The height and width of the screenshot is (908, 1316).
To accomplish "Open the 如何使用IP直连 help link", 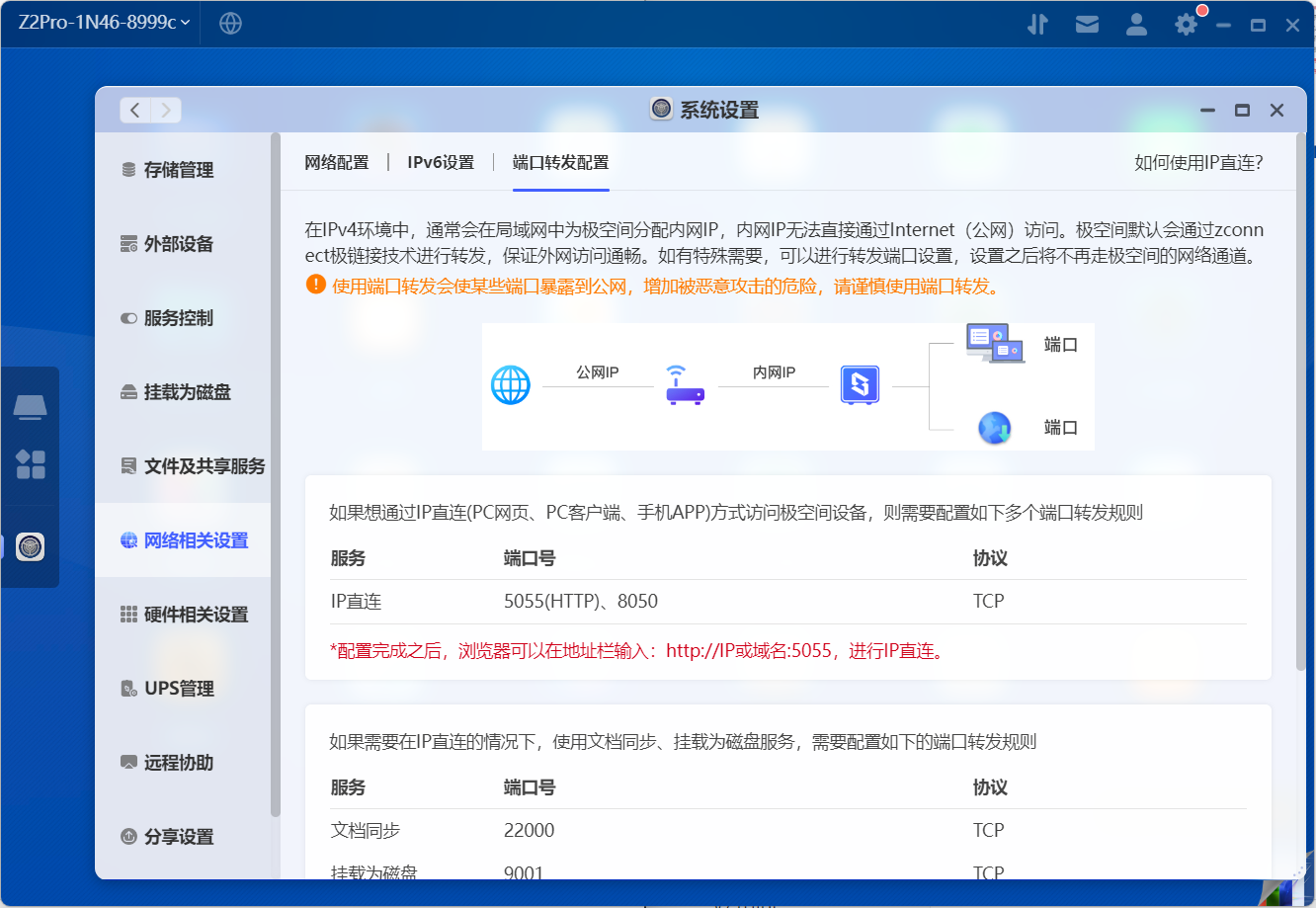I will tap(1198, 162).
